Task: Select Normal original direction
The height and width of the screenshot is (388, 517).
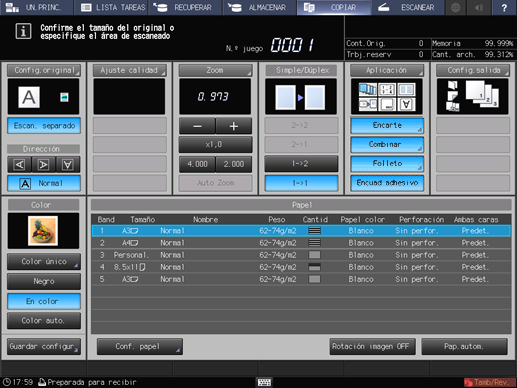Action: (44, 183)
